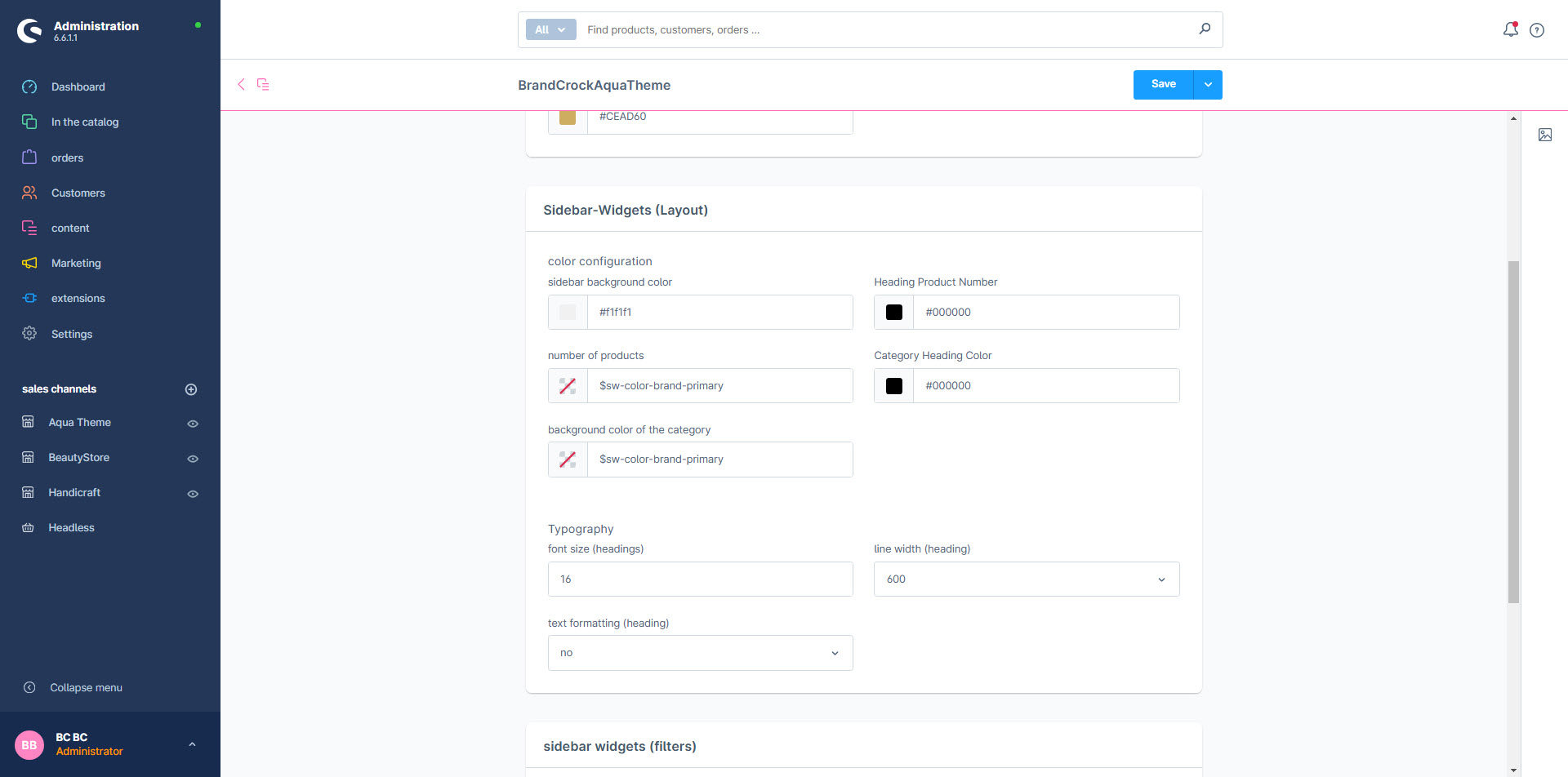Viewport: 1568px width, 777px height.
Task: Click the help question mark icon
Action: click(x=1537, y=30)
